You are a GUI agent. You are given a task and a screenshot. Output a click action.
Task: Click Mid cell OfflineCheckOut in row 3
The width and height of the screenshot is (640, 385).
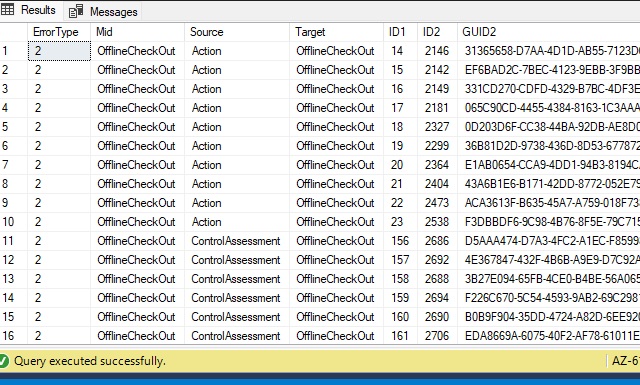138,89
